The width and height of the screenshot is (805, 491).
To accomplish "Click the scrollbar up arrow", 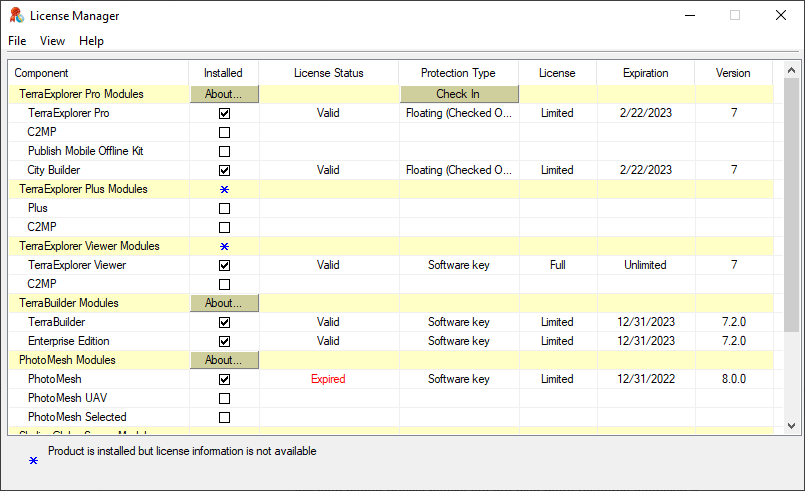I will pyautogui.click(x=791, y=71).
